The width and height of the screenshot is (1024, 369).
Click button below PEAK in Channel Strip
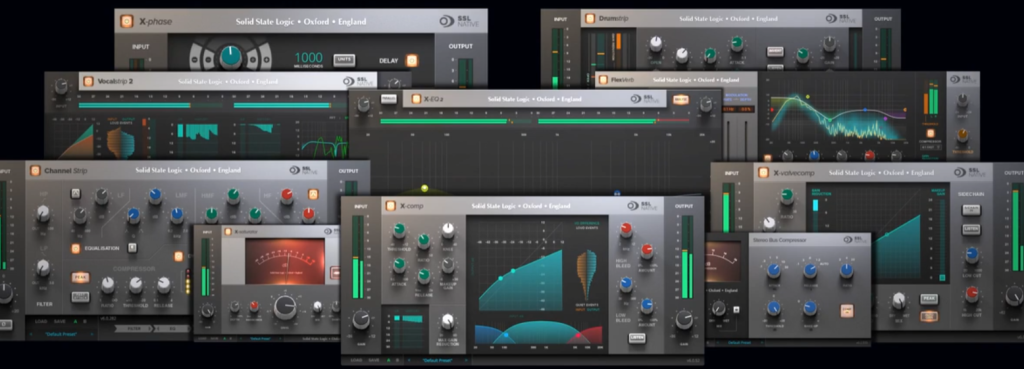pyautogui.click(x=80, y=296)
